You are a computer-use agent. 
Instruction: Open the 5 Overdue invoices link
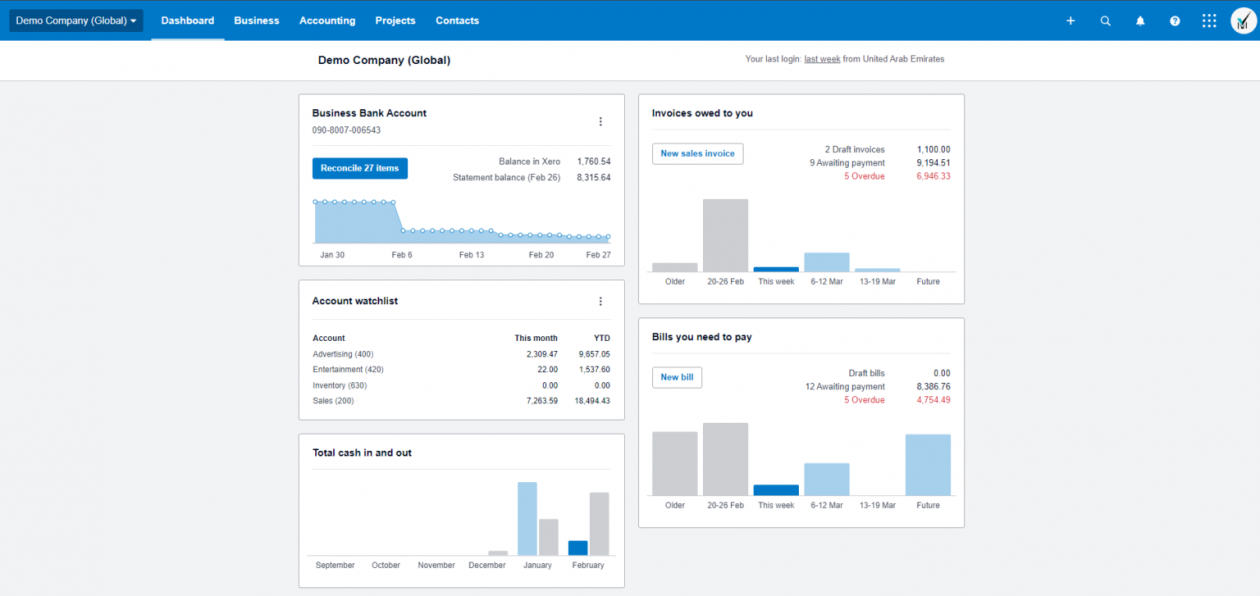click(864, 176)
